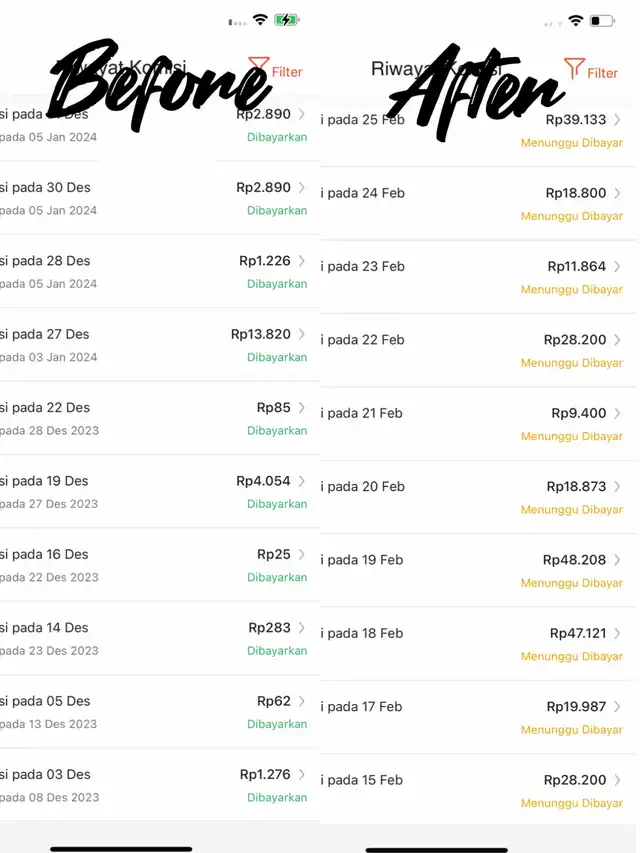Open the Rp47.121 commission amount
This screenshot has width=640, height=853.
(x=578, y=633)
